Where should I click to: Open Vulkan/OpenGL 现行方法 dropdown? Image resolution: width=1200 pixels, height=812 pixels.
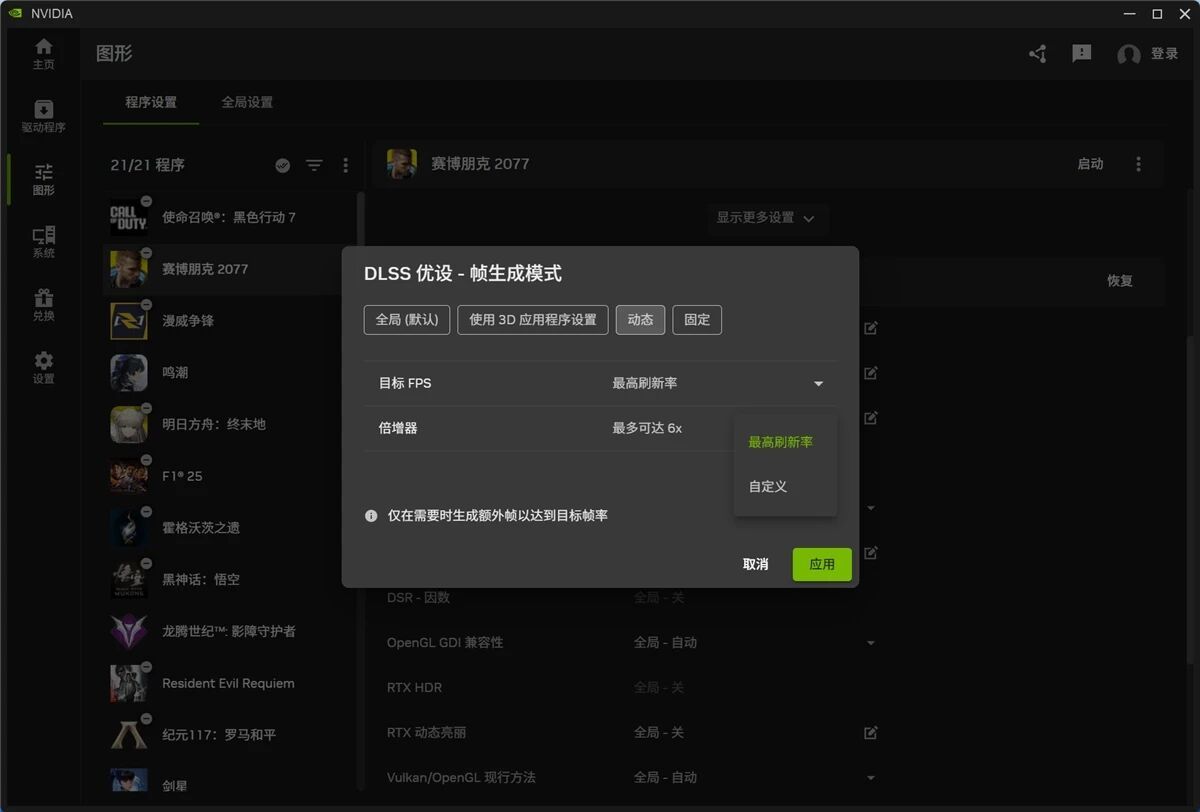coord(870,778)
